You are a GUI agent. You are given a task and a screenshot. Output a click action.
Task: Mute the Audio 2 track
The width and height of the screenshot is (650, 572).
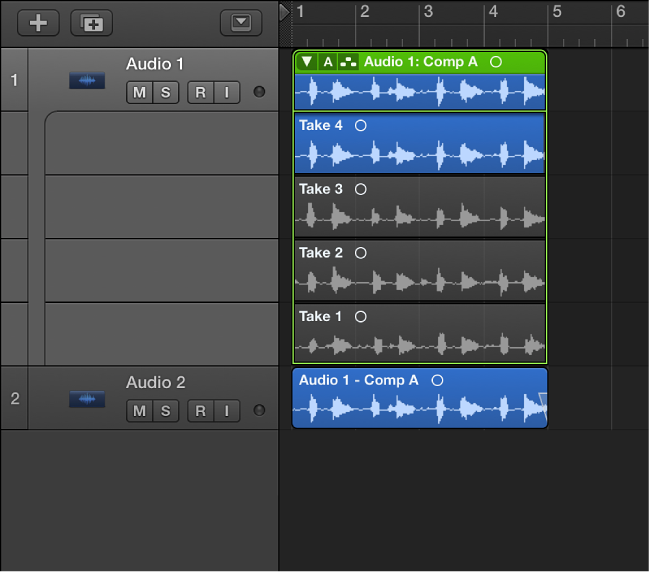(x=139, y=411)
